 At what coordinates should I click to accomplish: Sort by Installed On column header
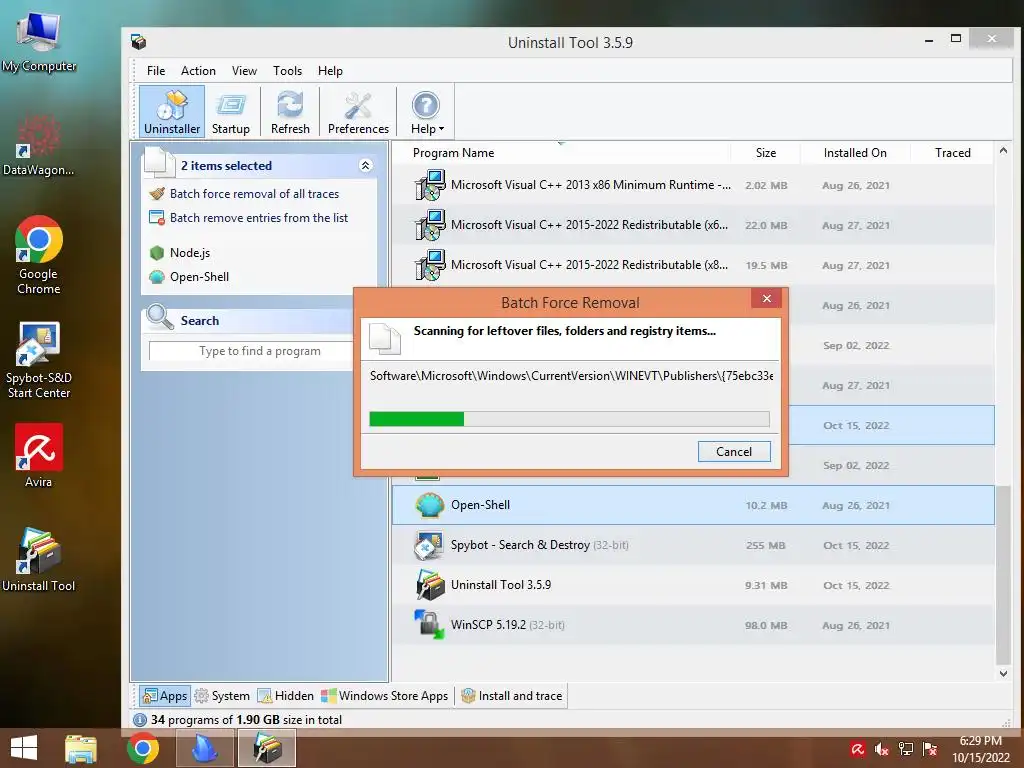(x=855, y=153)
